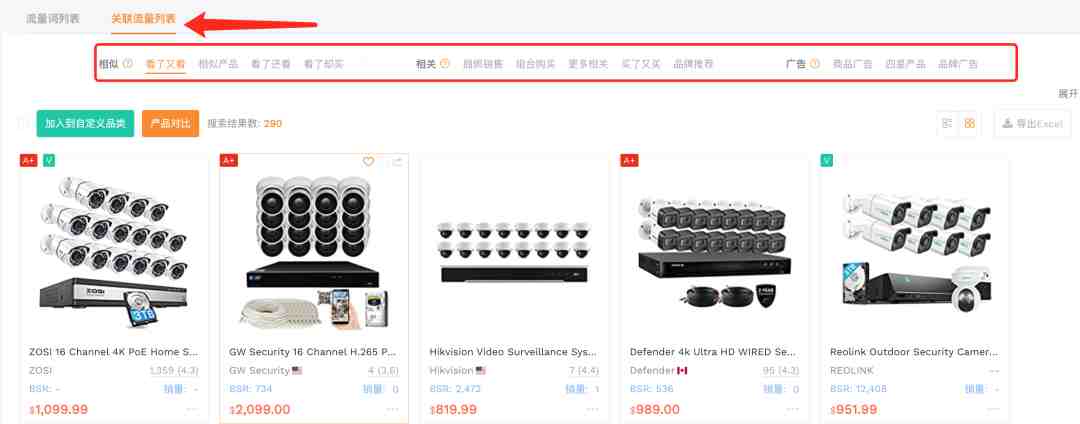Click green V badge on Reolink card
This screenshot has height=424, width=1080.
827,160
